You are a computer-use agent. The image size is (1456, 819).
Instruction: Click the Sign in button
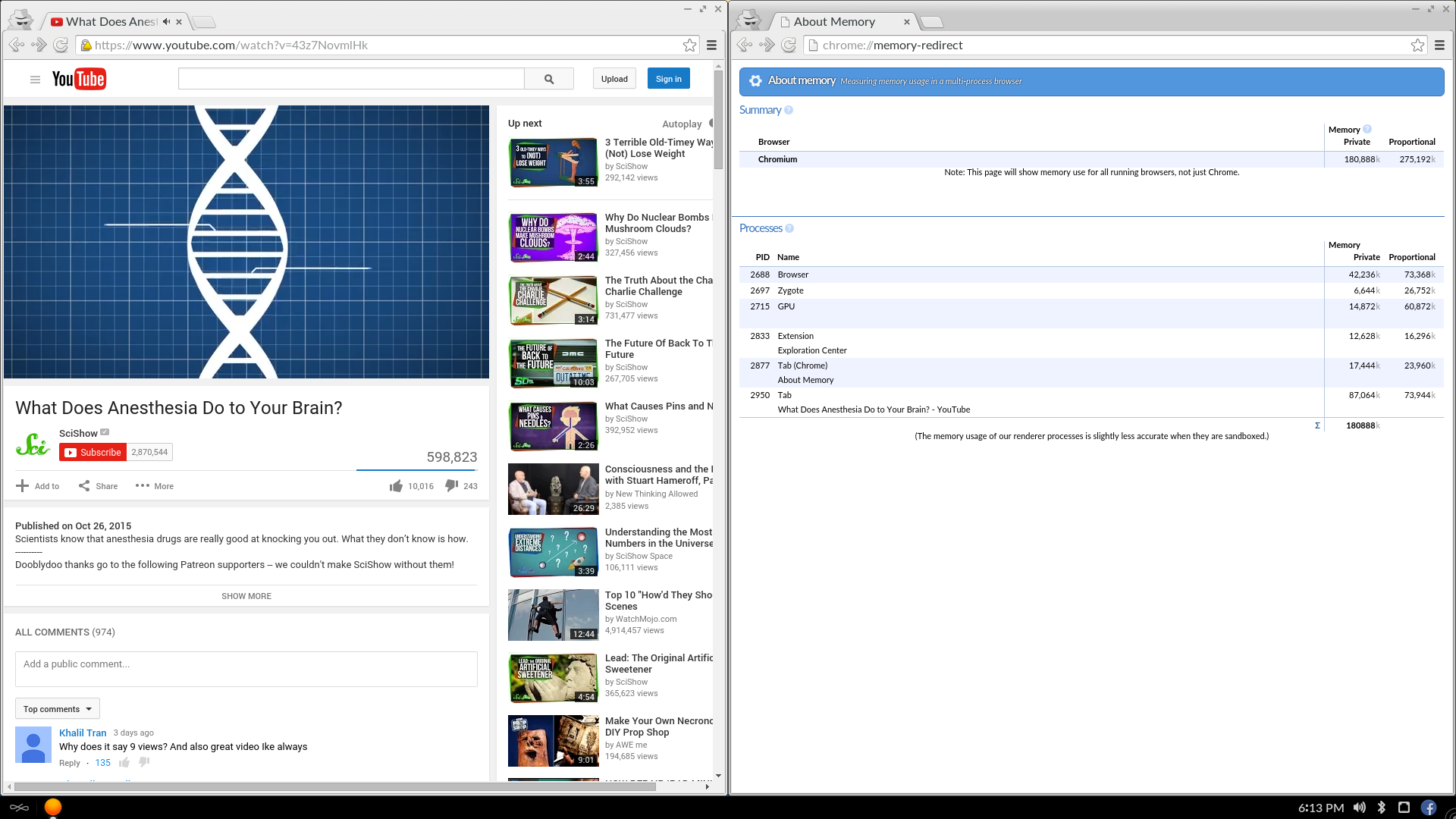[x=669, y=79]
